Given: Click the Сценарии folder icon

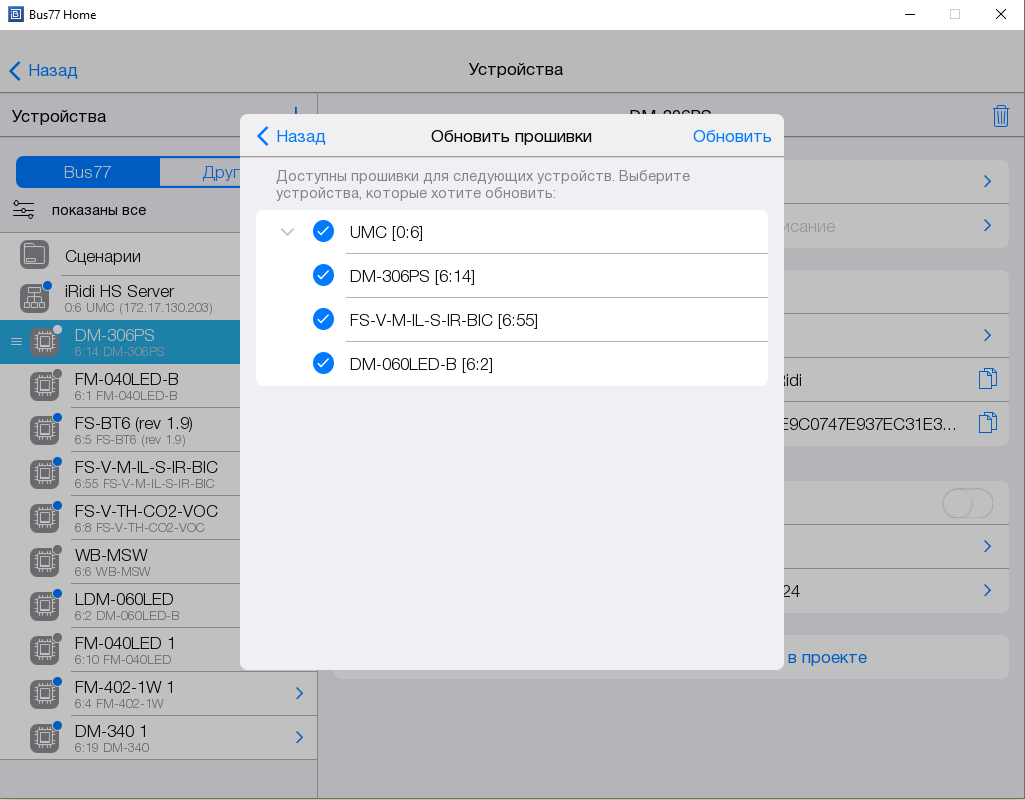Looking at the screenshot, I should point(35,255).
